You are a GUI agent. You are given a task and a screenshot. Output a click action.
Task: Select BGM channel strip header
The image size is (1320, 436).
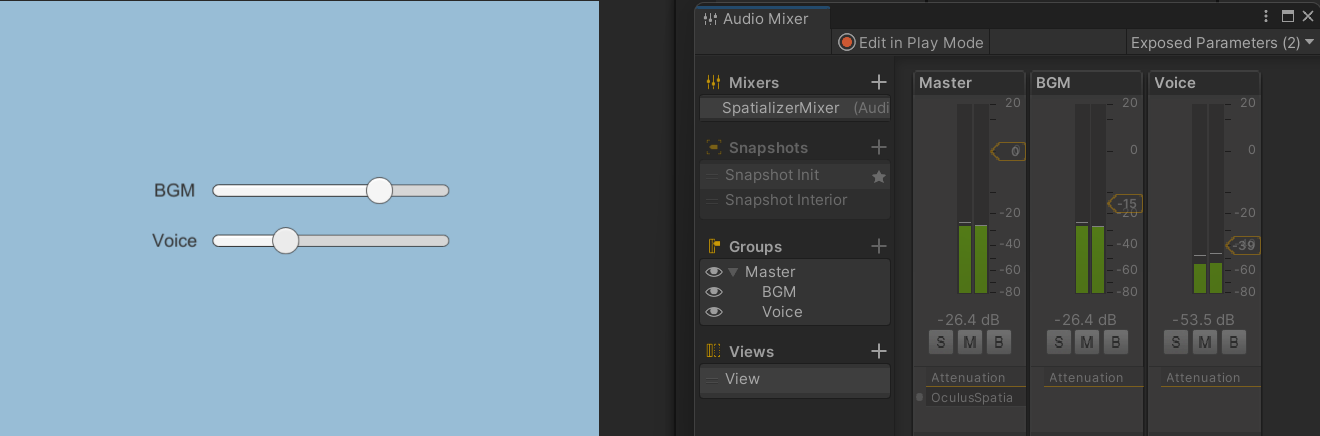(x=1086, y=83)
